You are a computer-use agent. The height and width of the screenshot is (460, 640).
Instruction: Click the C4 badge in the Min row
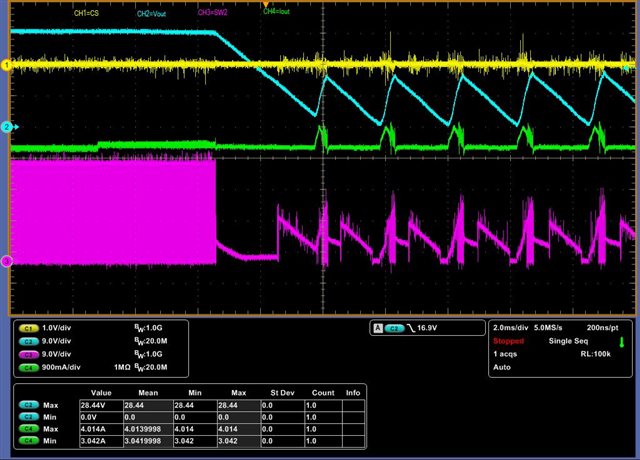click(x=28, y=440)
